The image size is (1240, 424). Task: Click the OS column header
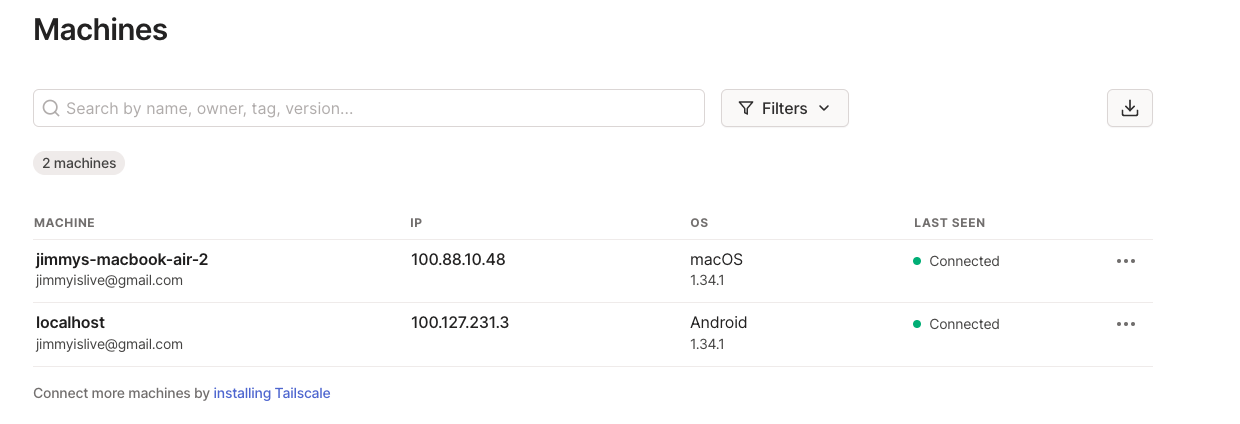(x=699, y=223)
